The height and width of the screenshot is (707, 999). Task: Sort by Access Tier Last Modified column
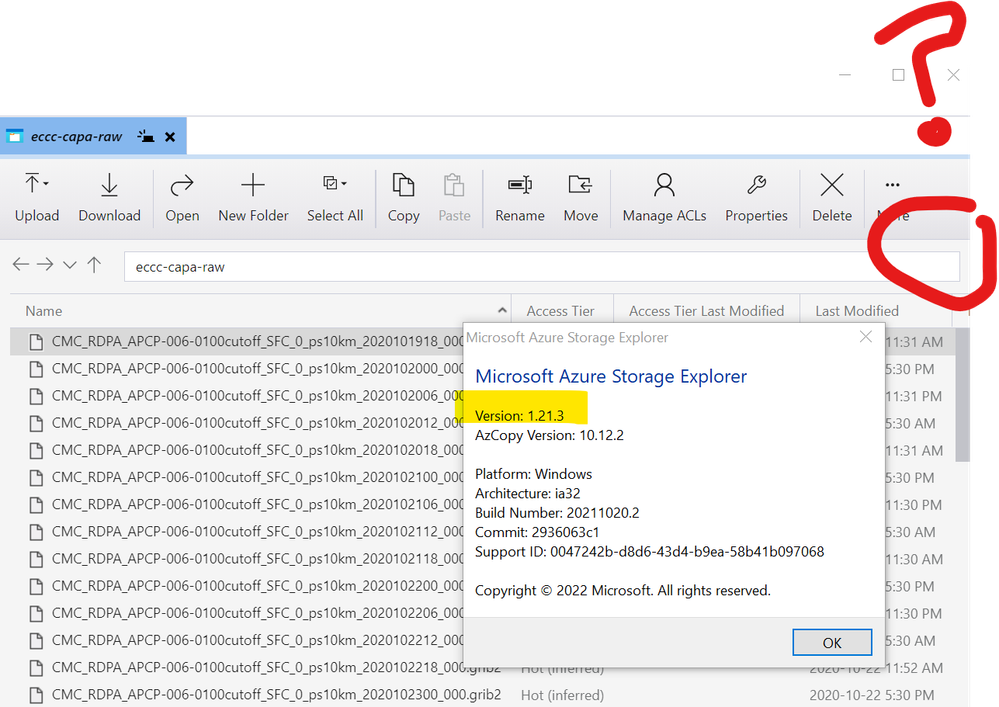pos(707,311)
